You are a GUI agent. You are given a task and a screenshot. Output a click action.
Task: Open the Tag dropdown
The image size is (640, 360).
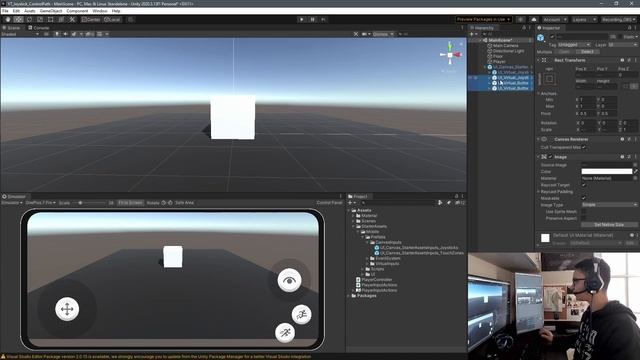(x=574, y=44)
